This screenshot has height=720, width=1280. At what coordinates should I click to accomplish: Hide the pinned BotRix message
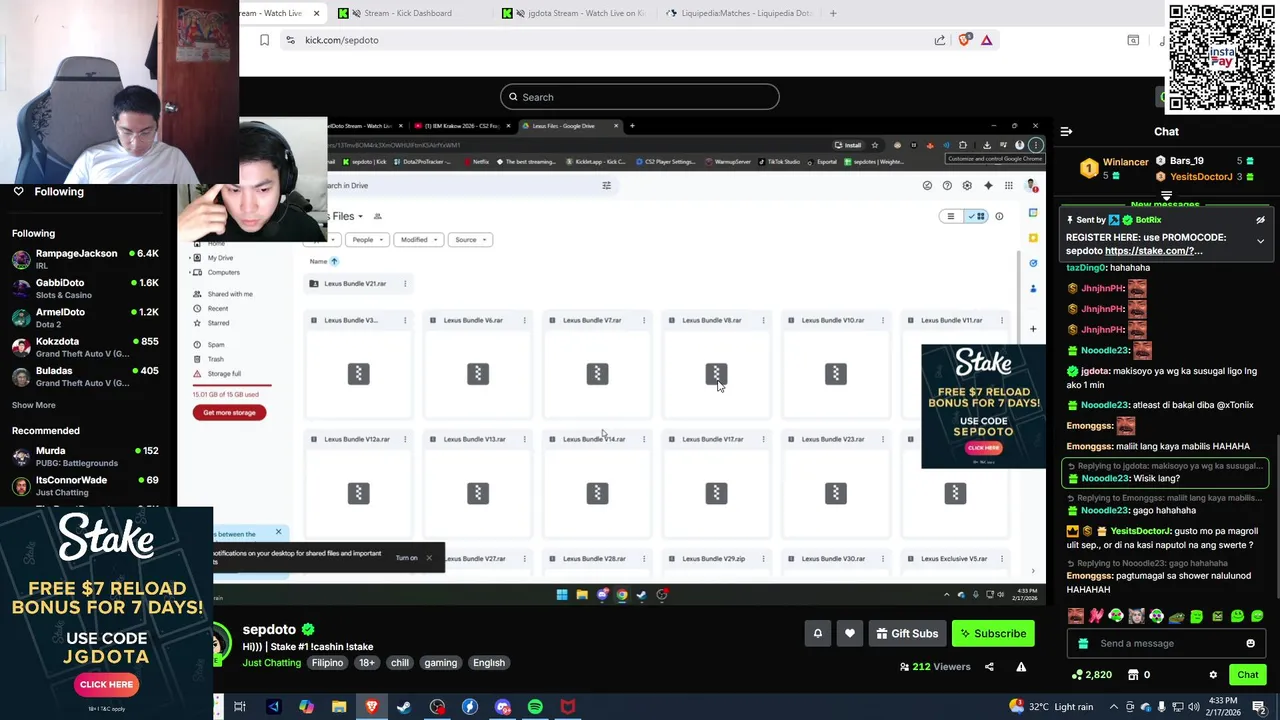[x=1260, y=220]
